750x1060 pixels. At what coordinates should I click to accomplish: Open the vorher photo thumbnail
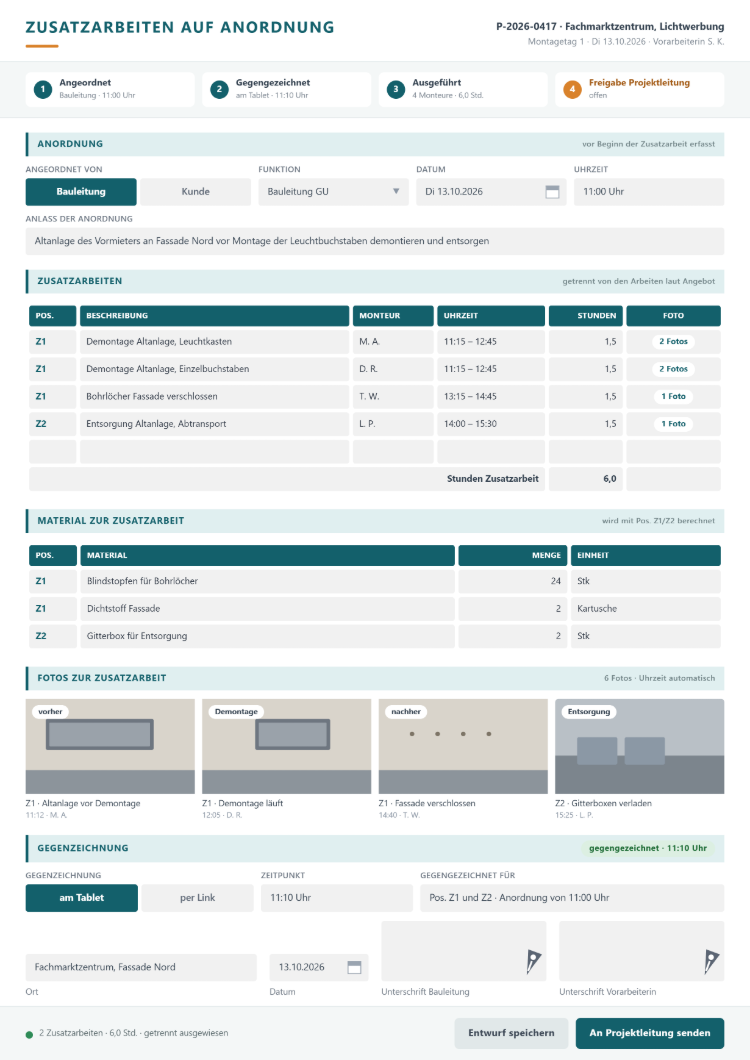click(x=110, y=746)
